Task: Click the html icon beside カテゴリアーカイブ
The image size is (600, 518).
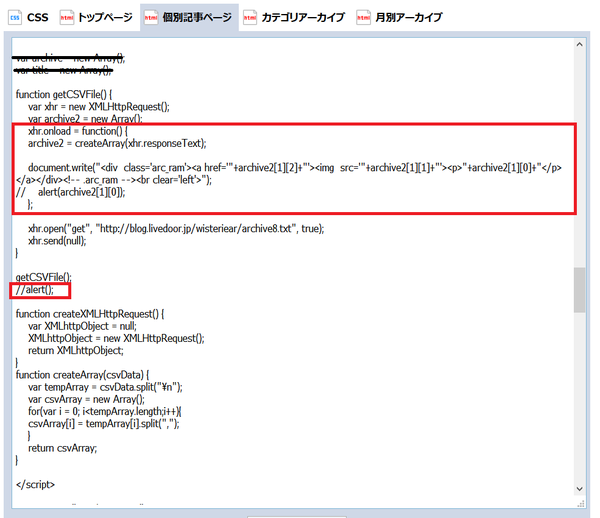Action: (250, 17)
